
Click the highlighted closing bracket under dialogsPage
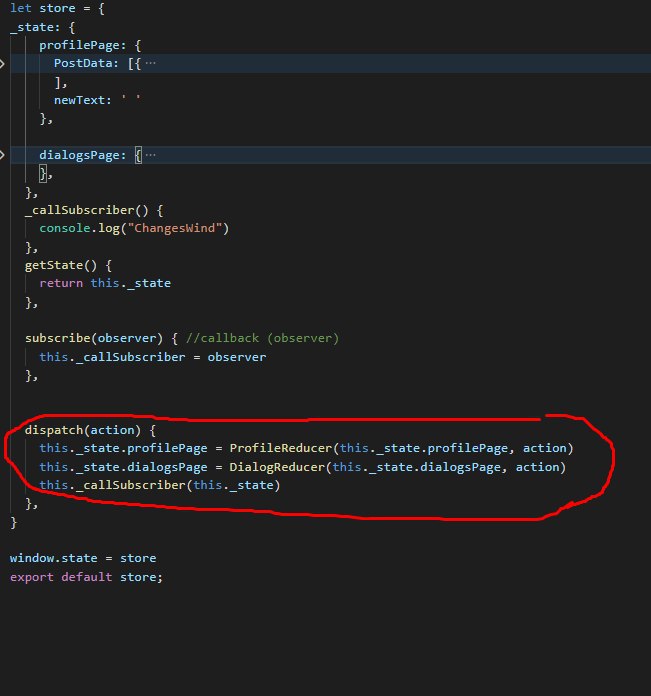point(43,173)
